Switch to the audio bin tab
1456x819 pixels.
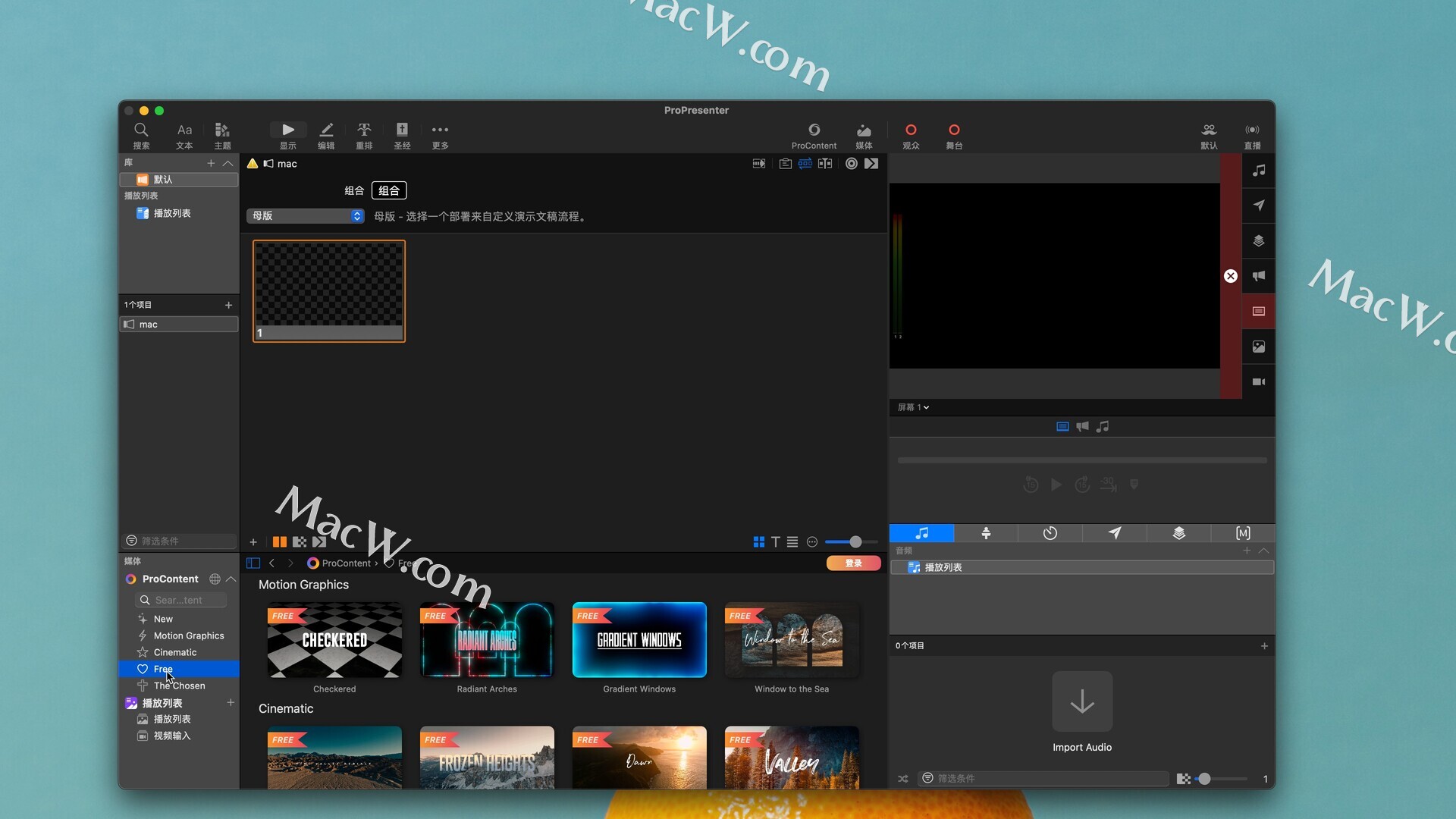pos(921,533)
